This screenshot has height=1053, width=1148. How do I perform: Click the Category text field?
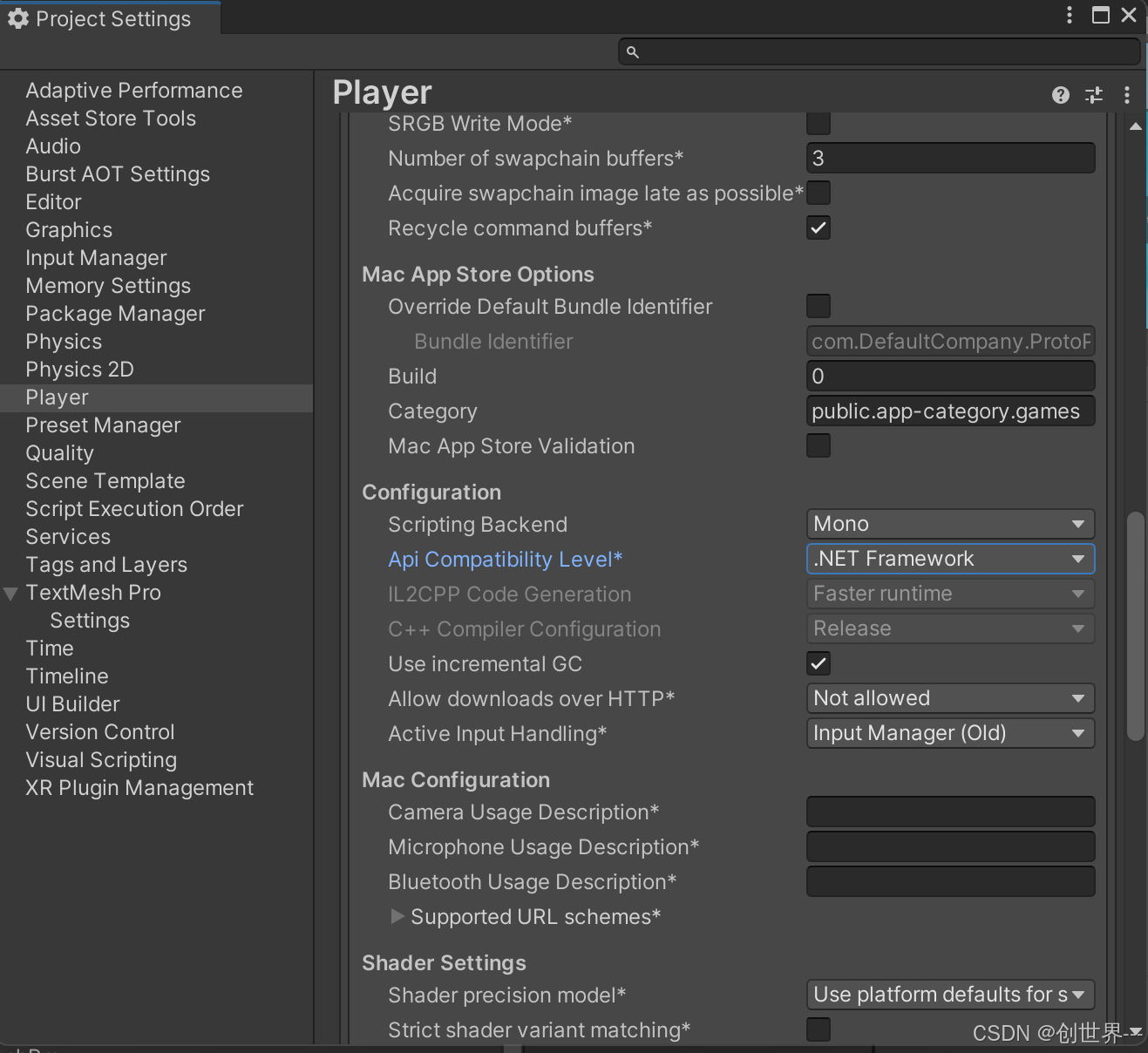tap(950, 411)
